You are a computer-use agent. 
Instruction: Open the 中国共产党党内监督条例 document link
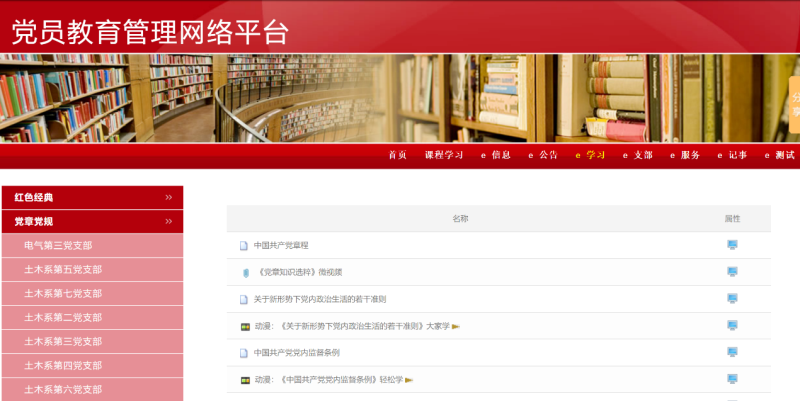click(x=297, y=353)
